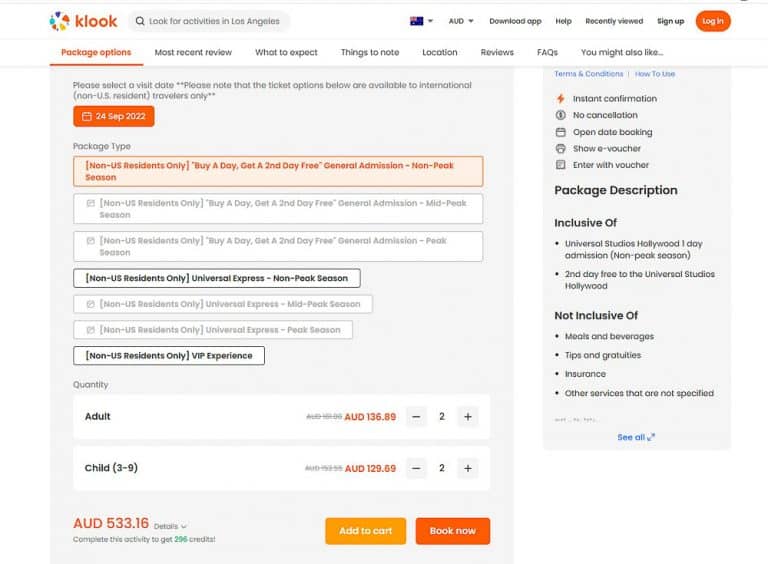Open the AUD currency dropdown
The image size is (768, 564).
[461, 21]
